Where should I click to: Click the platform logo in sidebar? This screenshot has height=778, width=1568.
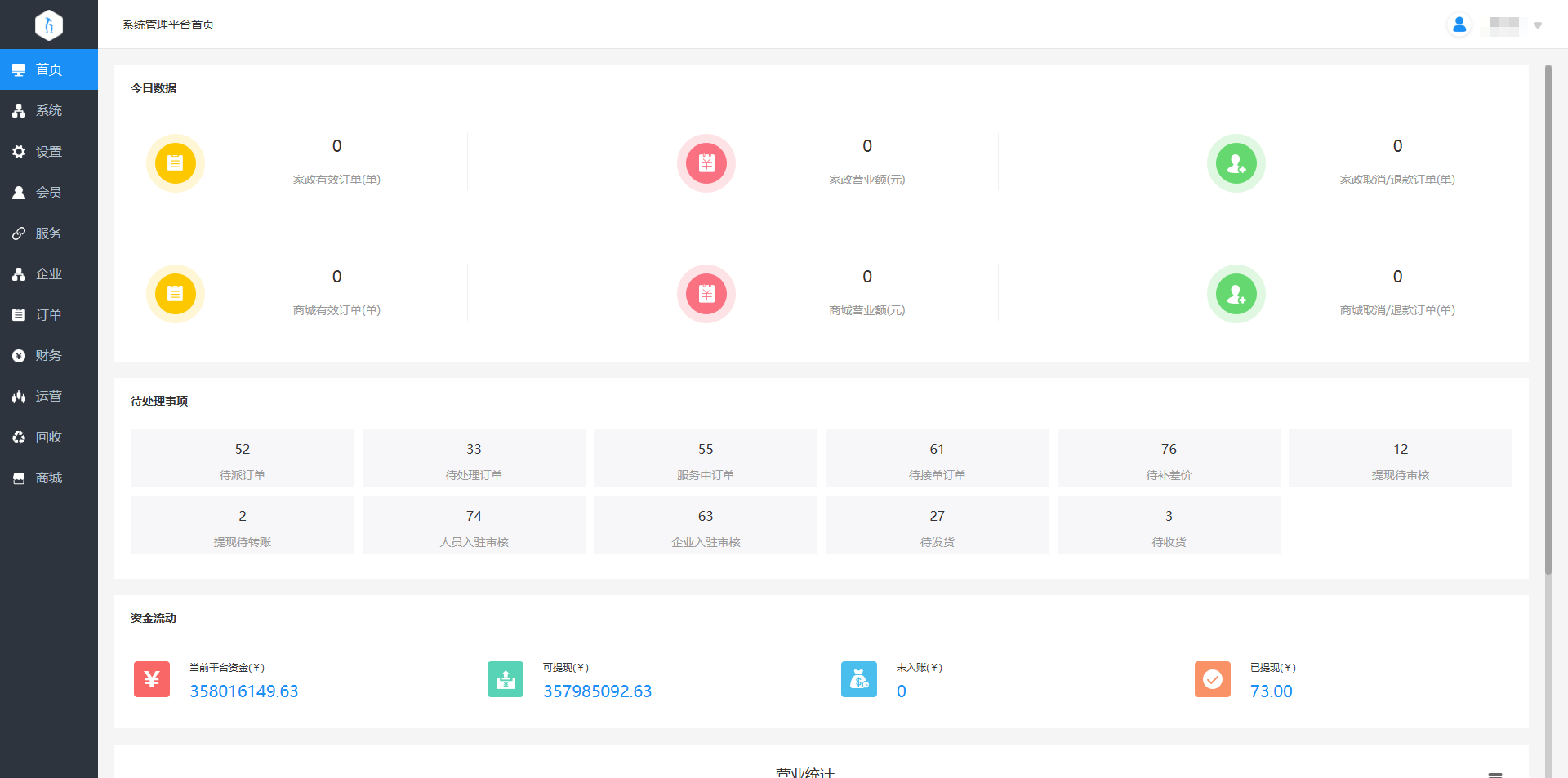49,24
